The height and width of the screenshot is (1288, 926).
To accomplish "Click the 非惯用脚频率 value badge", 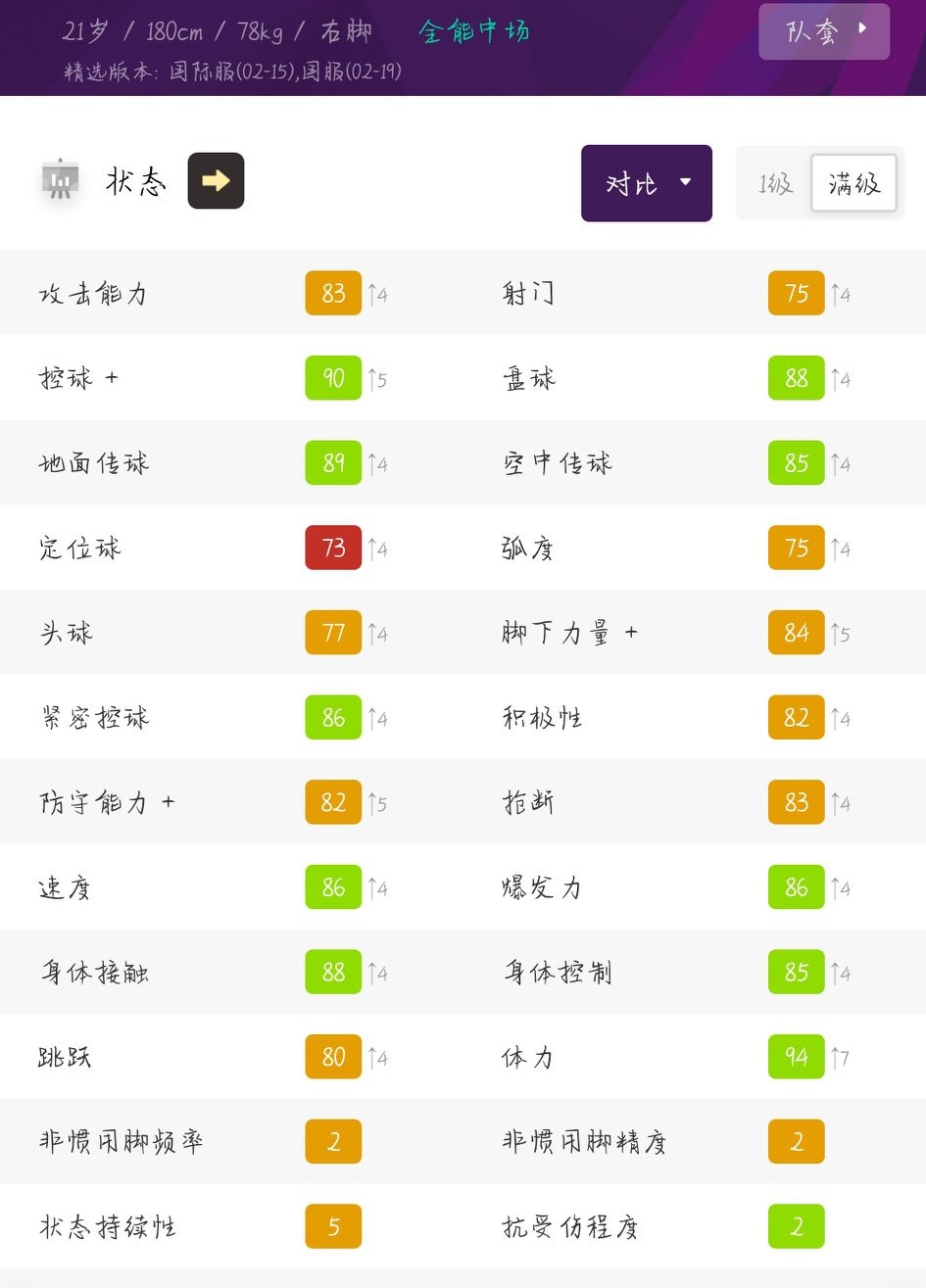I will 333,1142.
